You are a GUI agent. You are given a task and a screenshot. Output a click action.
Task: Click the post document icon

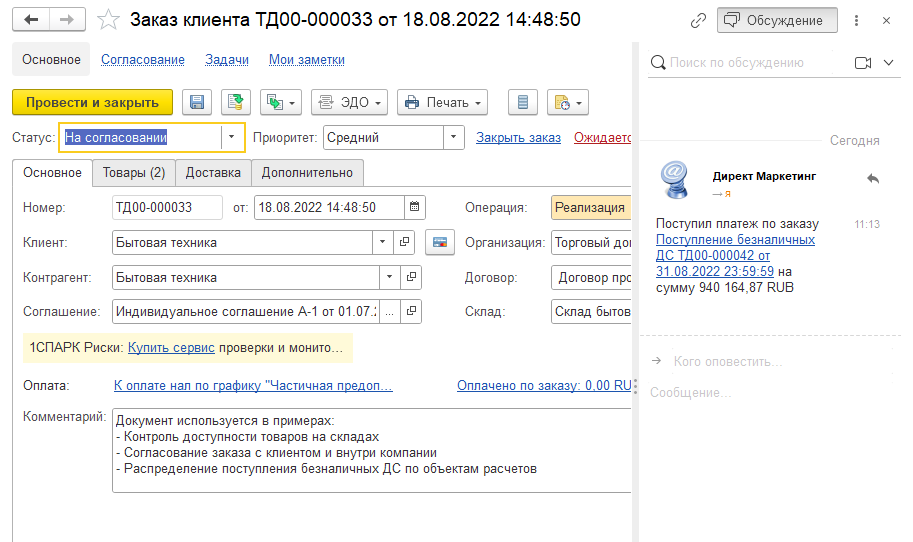tap(235, 102)
